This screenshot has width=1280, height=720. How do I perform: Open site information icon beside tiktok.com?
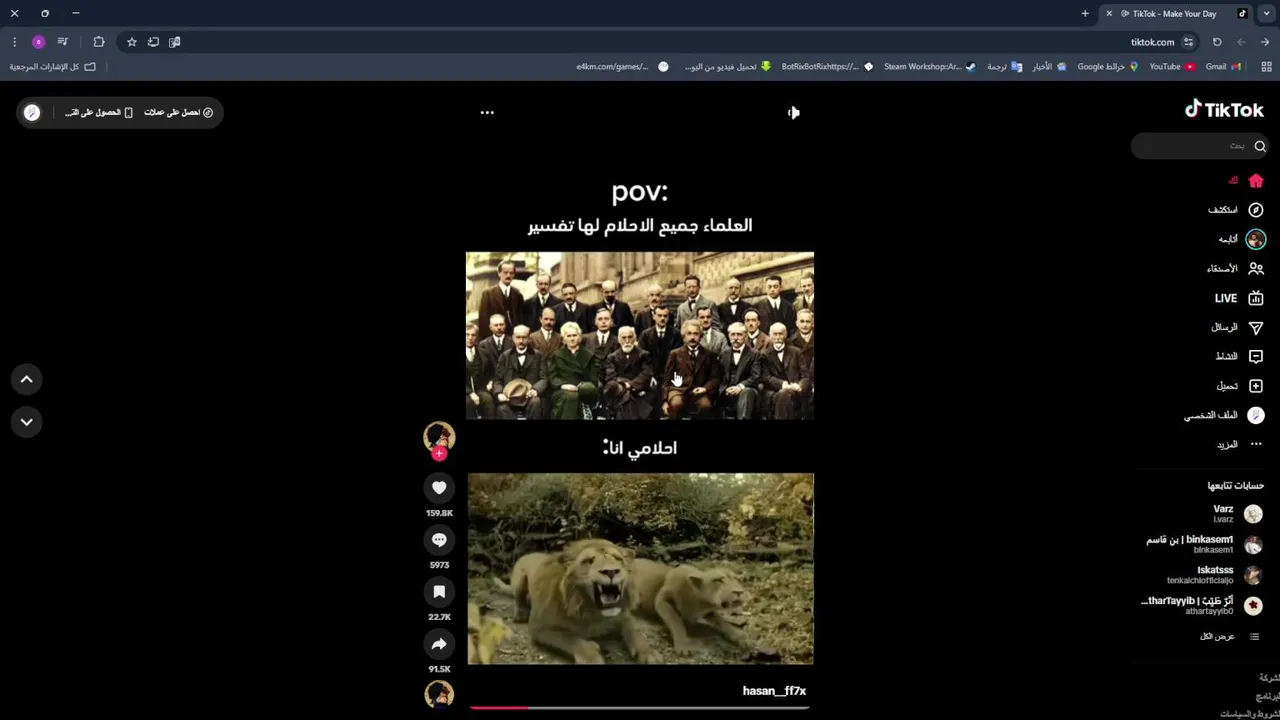1188,42
